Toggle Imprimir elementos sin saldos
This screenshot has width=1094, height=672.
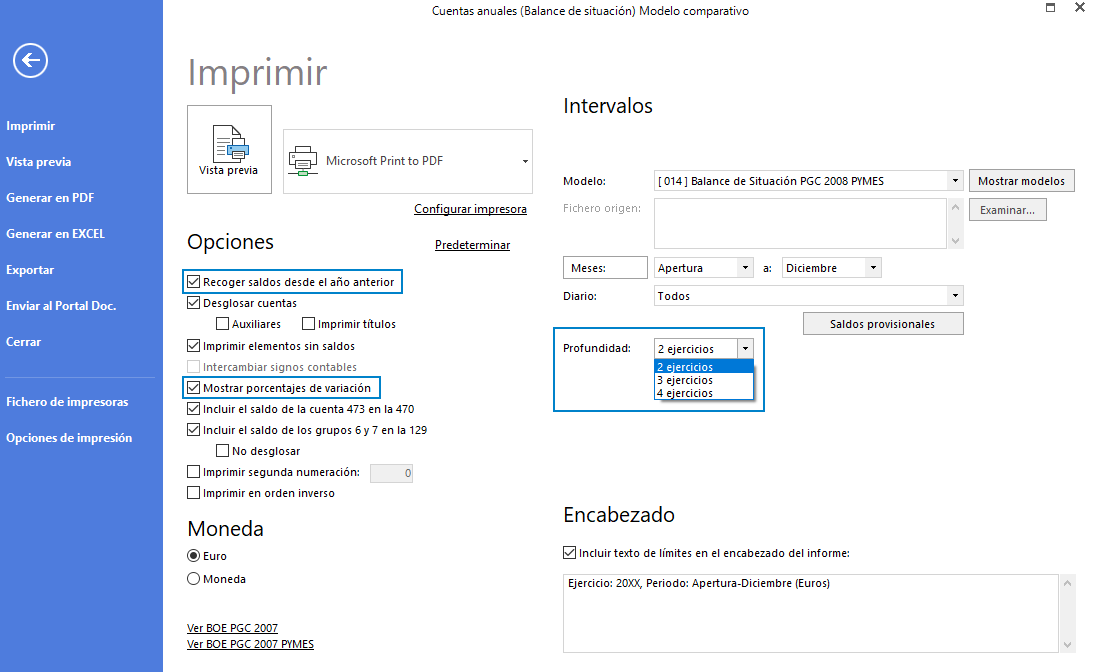[194, 345]
